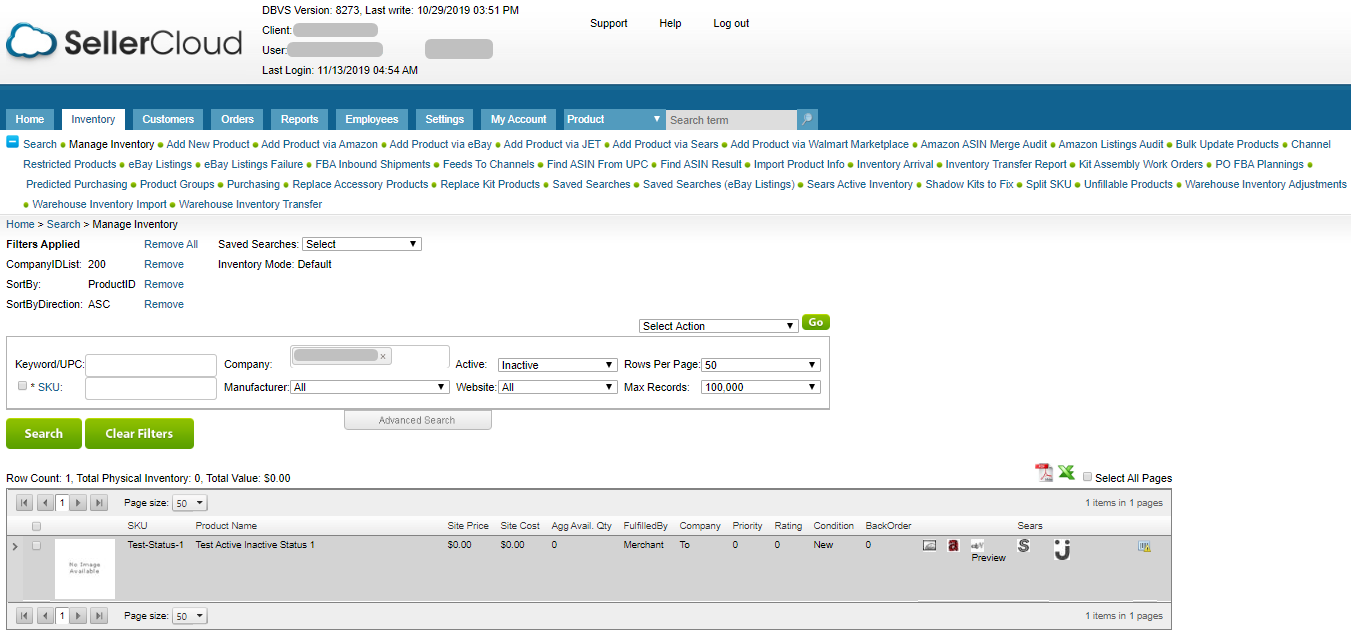This screenshot has width=1351, height=633.
Task: Go to last page in top pager
Action: 99,503
